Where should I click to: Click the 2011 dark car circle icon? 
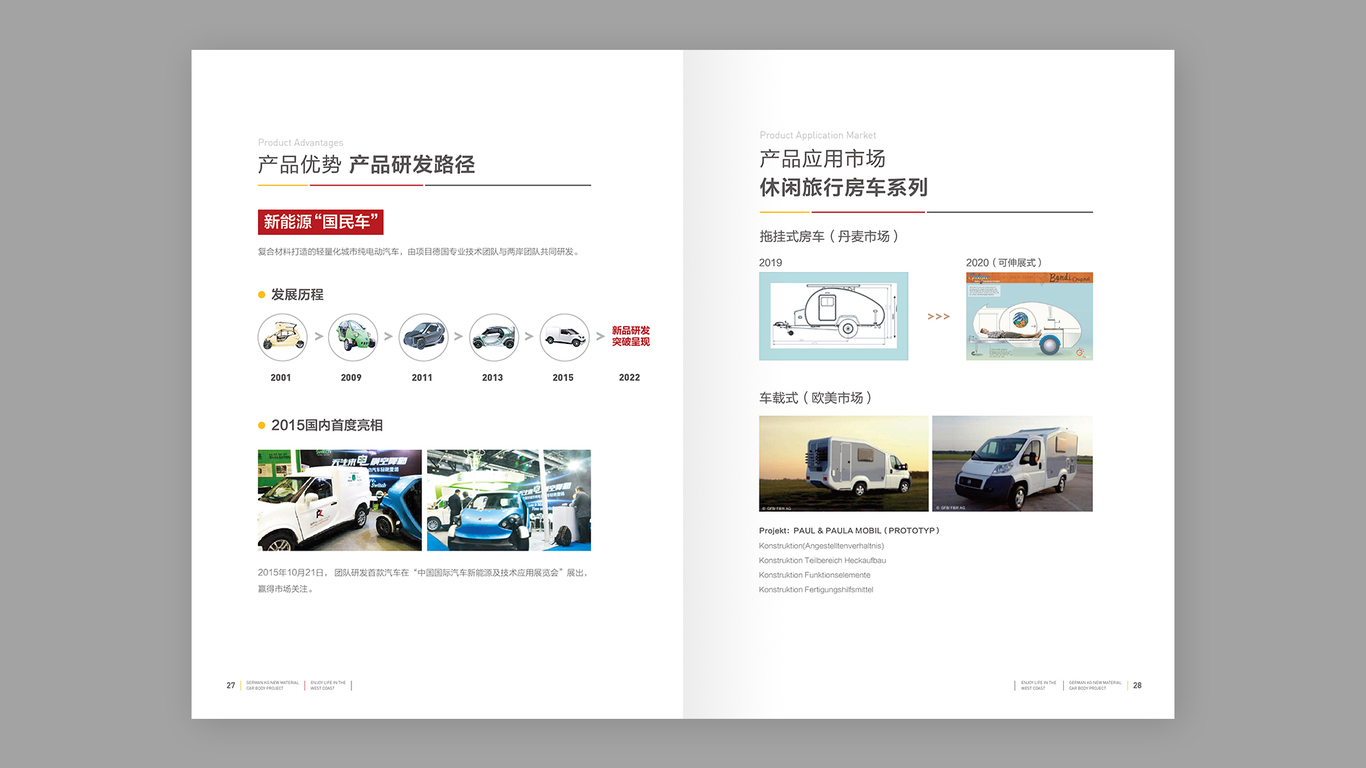coord(423,337)
